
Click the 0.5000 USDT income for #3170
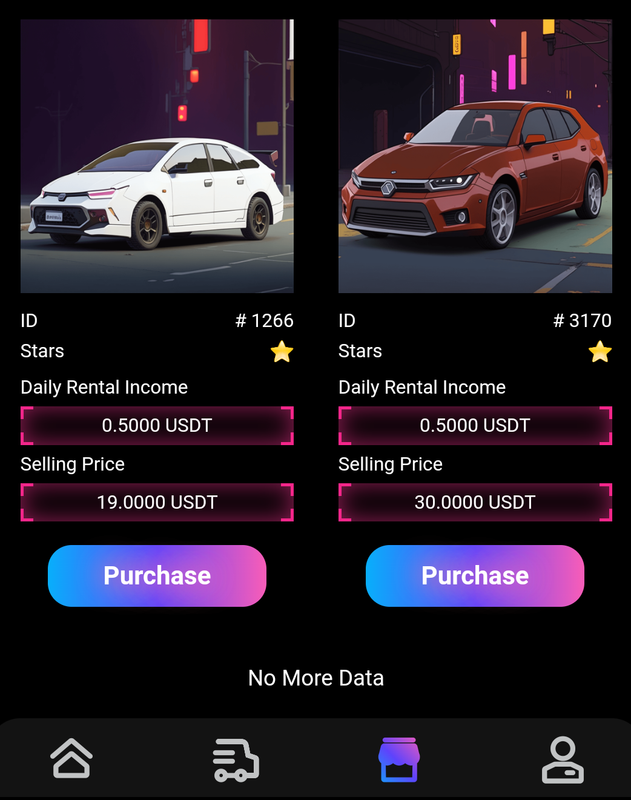[475, 426]
